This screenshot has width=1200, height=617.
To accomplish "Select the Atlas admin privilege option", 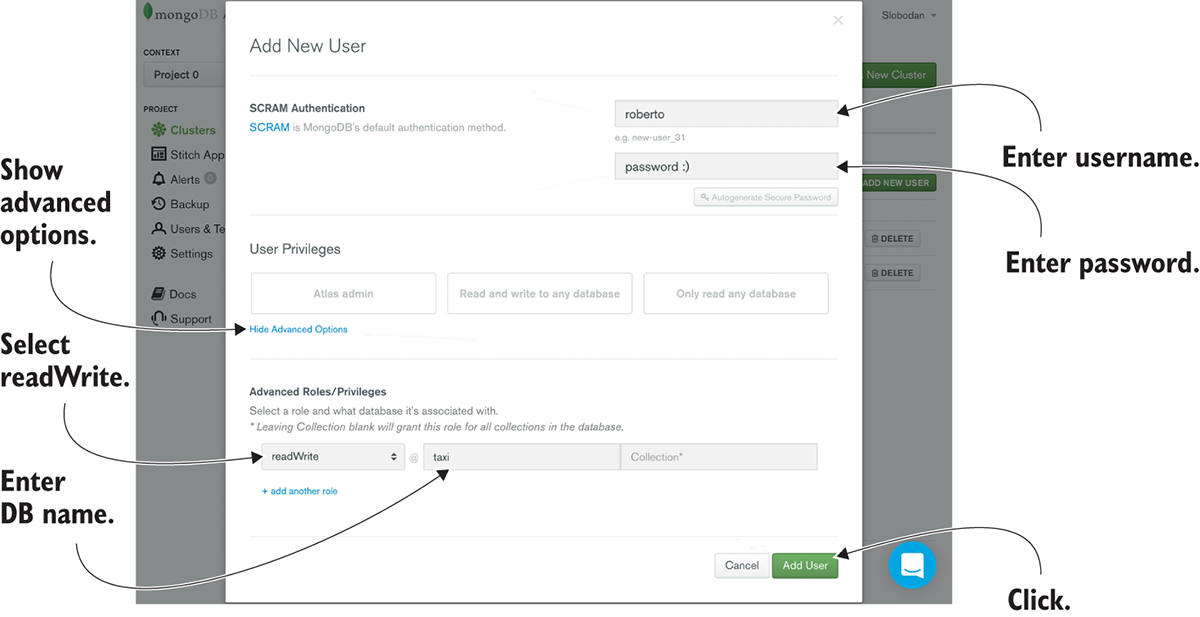I will tap(343, 294).
